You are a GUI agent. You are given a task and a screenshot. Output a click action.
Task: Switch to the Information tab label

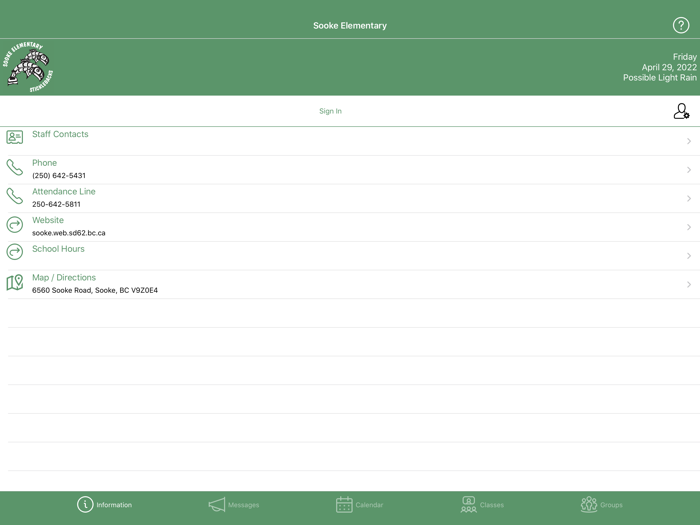pos(114,505)
